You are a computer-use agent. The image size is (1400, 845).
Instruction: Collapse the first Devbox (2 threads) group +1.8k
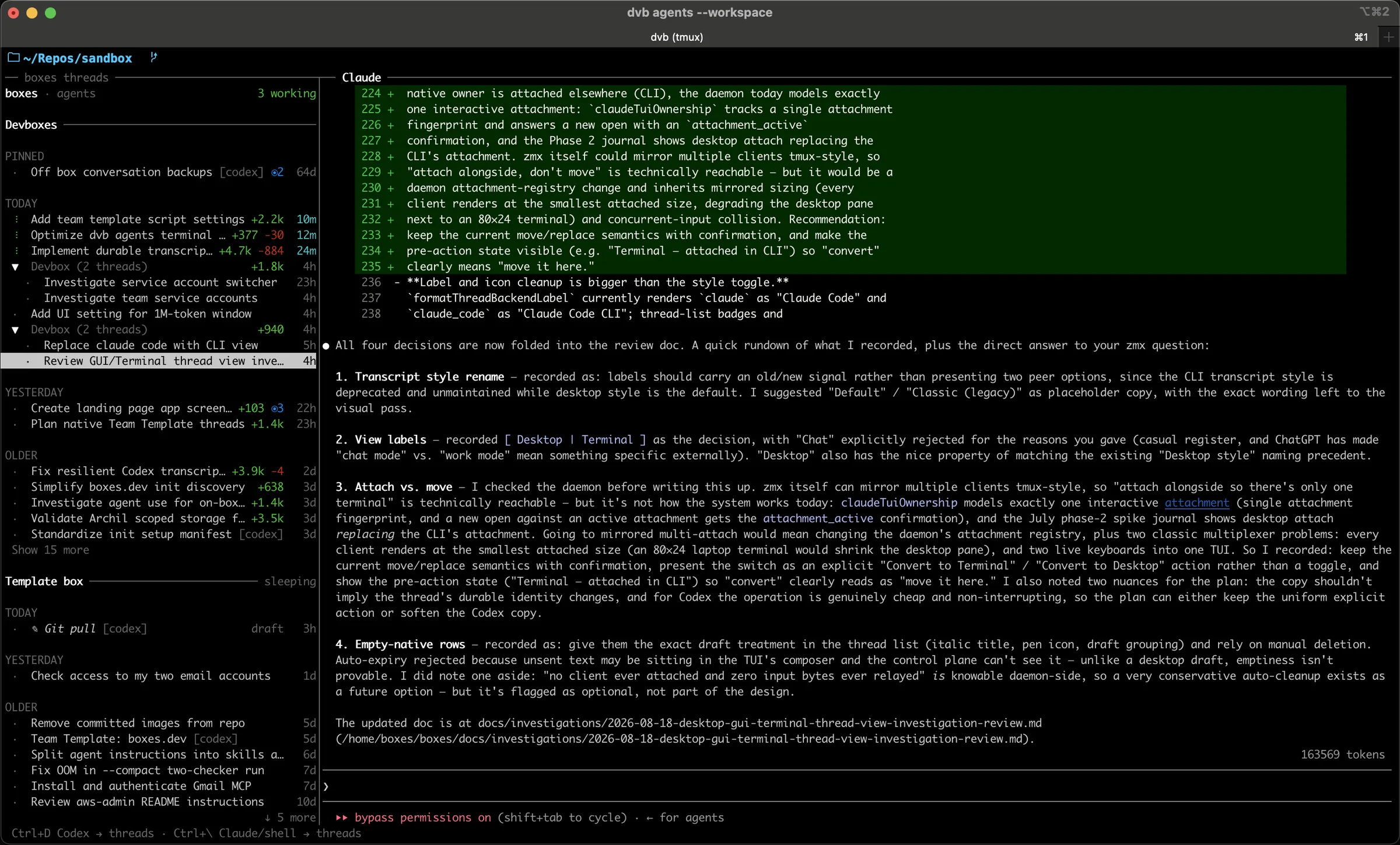(16, 267)
